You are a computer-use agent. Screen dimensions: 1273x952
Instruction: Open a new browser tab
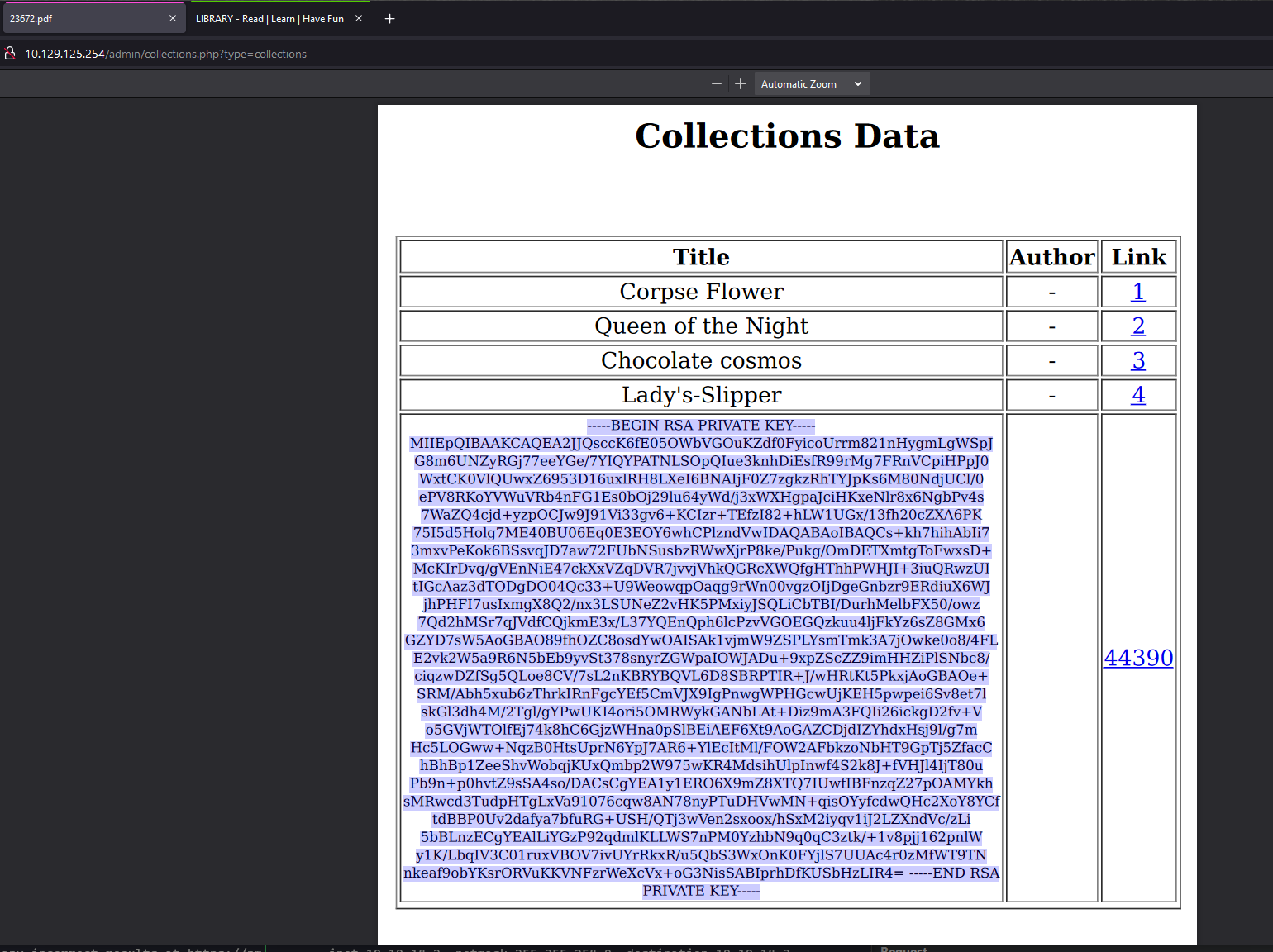[x=390, y=19]
